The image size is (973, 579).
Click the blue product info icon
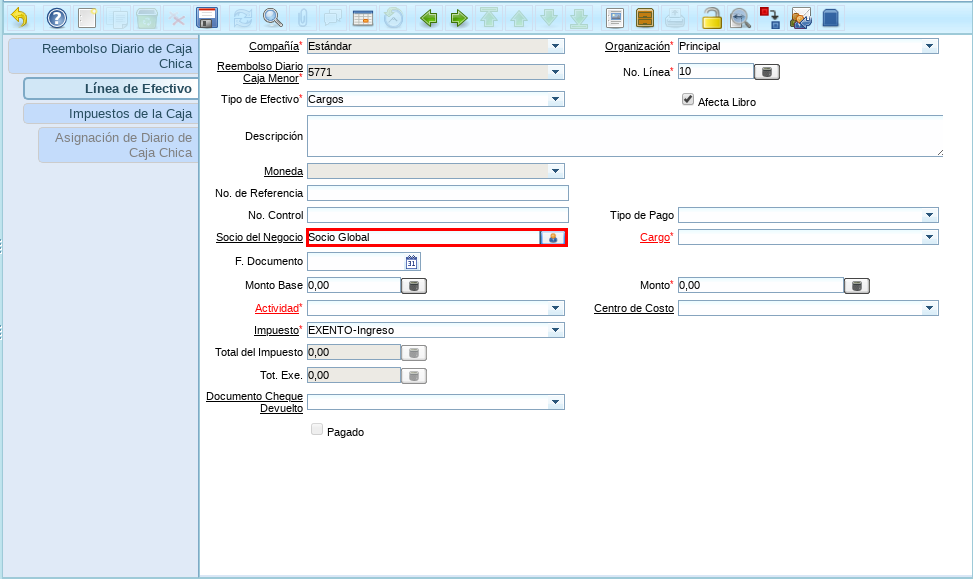[830, 18]
